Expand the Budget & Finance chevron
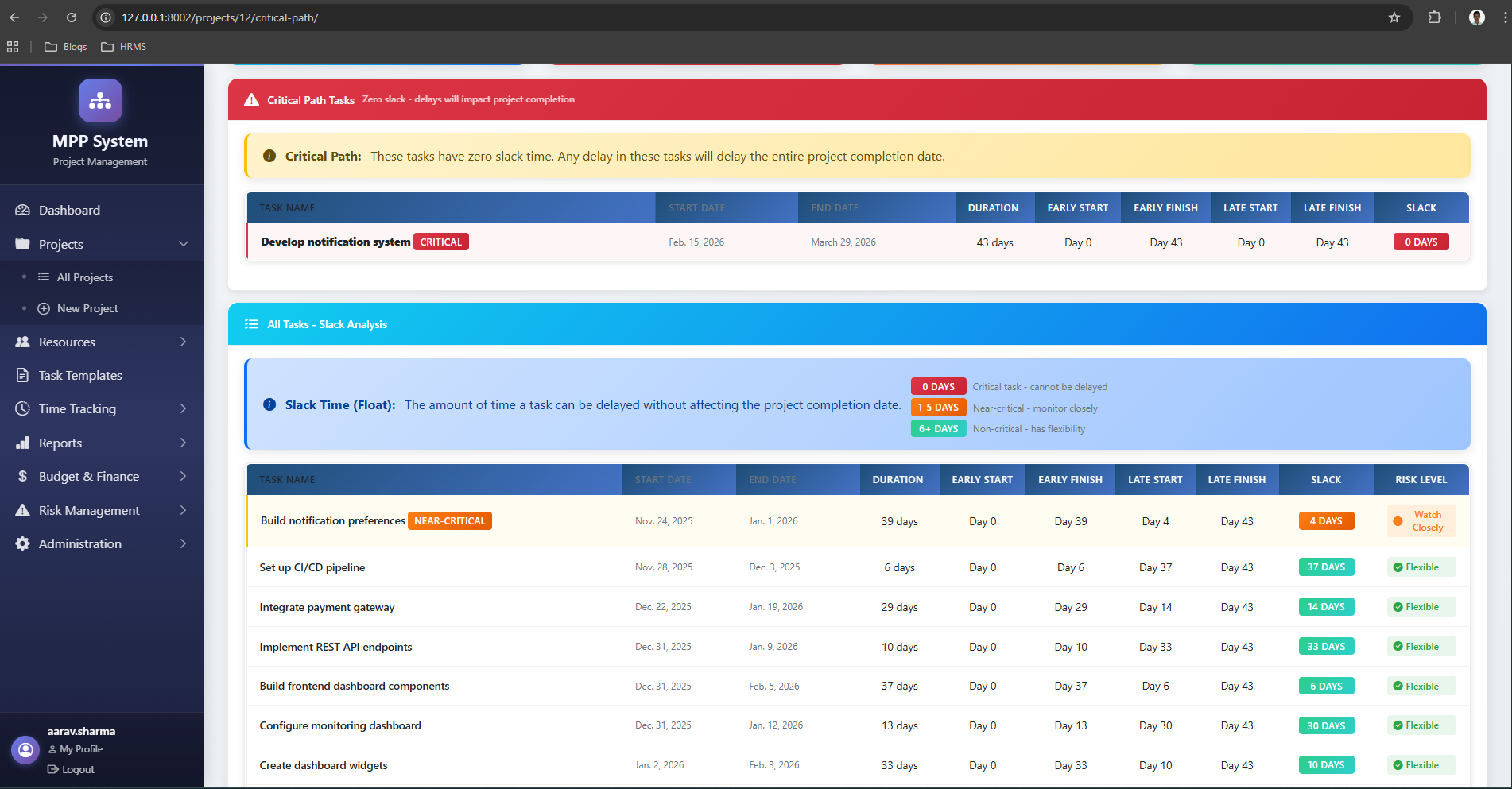 click(184, 476)
